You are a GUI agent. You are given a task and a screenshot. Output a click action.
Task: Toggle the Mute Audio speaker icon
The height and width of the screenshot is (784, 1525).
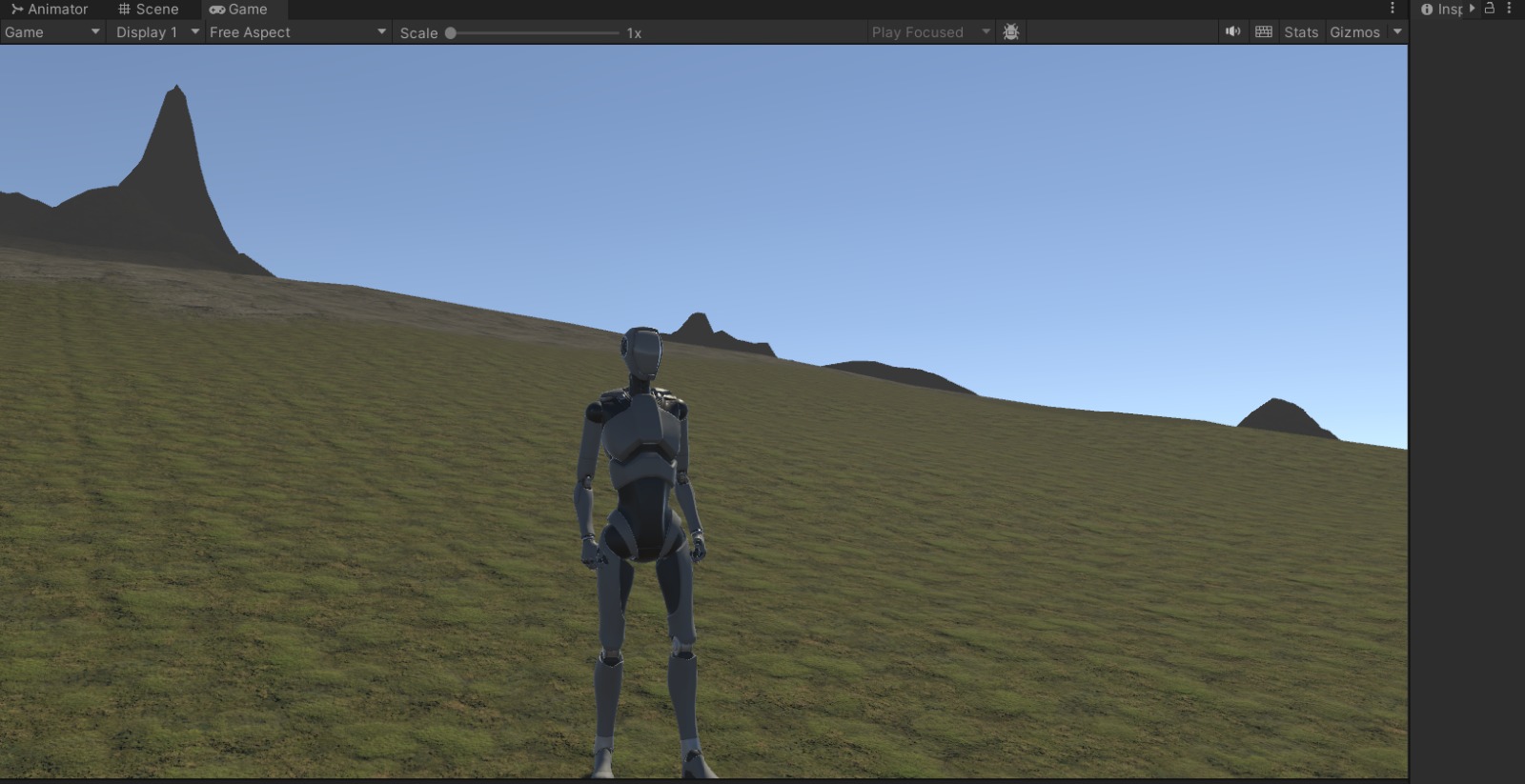coord(1232,31)
